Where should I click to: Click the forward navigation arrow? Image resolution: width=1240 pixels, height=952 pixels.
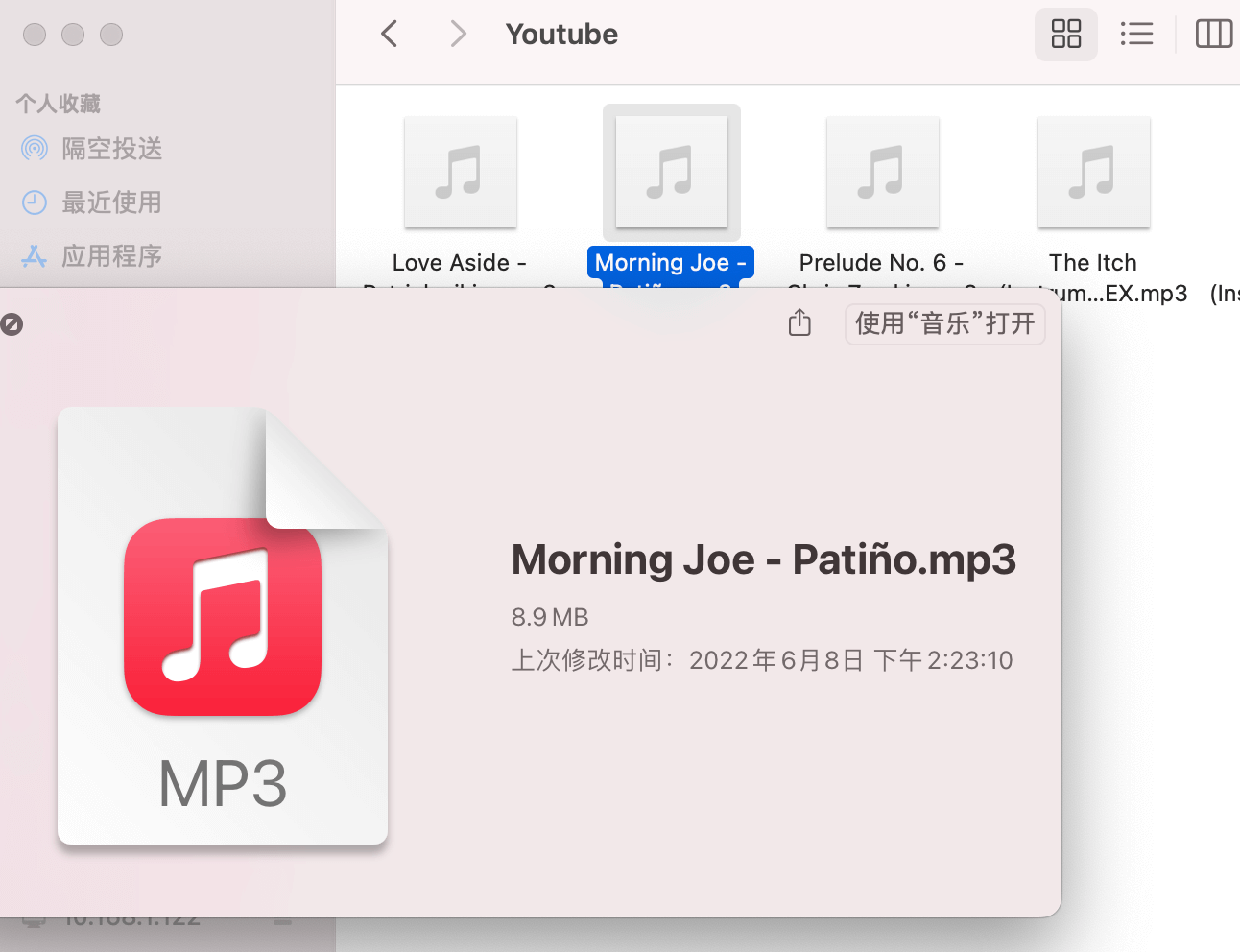[x=458, y=35]
